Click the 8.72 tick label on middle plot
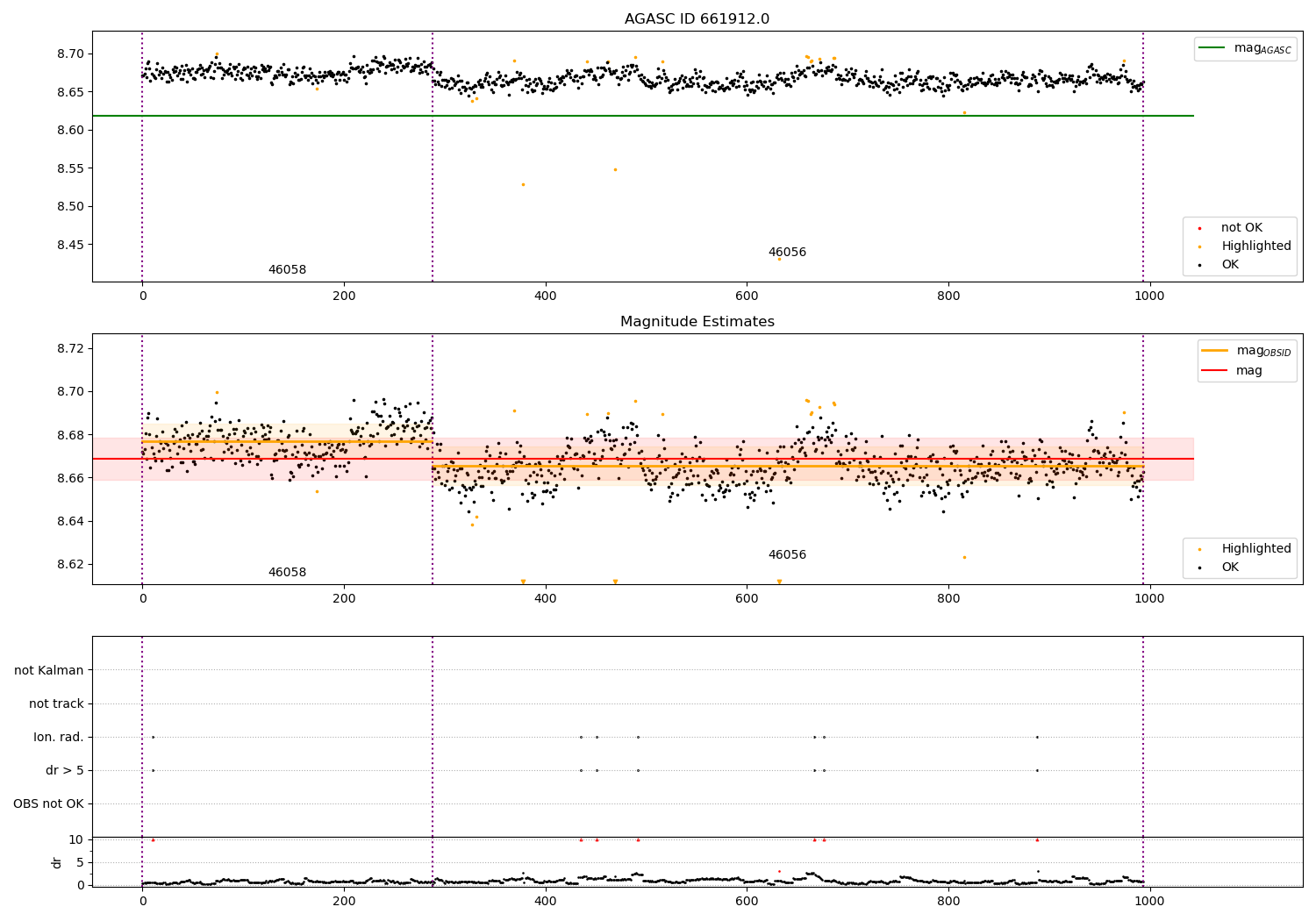This screenshot has width=1316, height=921. click(71, 349)
